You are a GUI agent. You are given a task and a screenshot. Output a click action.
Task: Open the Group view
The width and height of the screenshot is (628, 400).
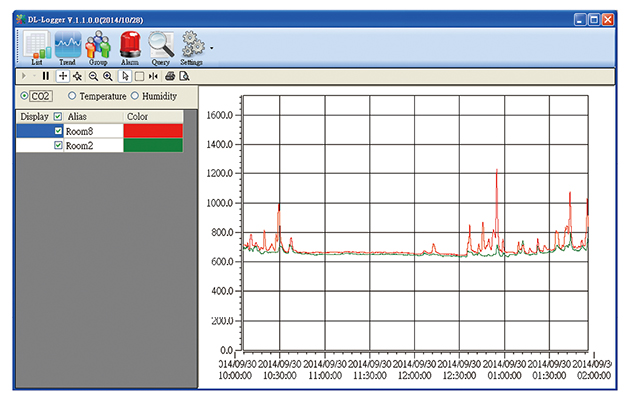coord(98,48)
